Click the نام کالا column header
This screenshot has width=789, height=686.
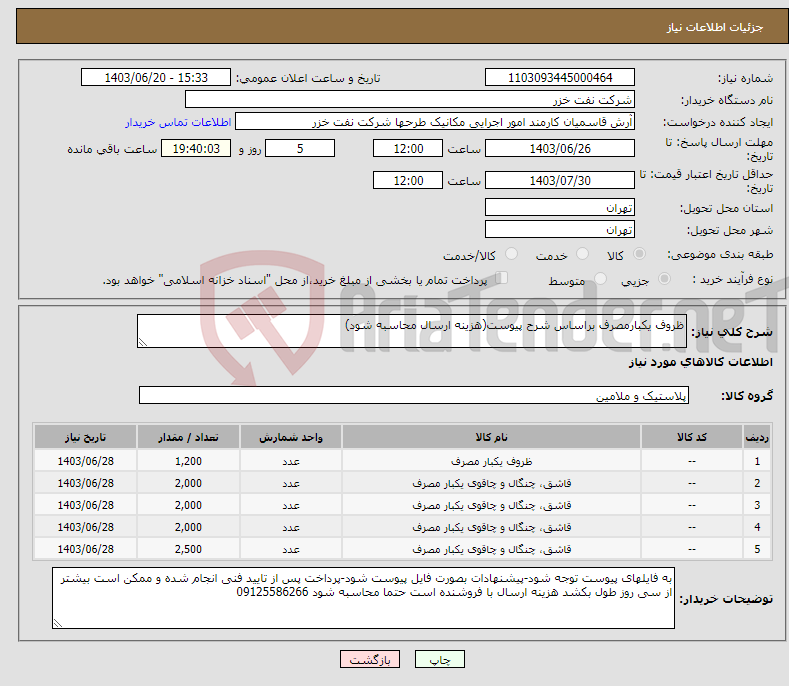click(x=491, y=437)
